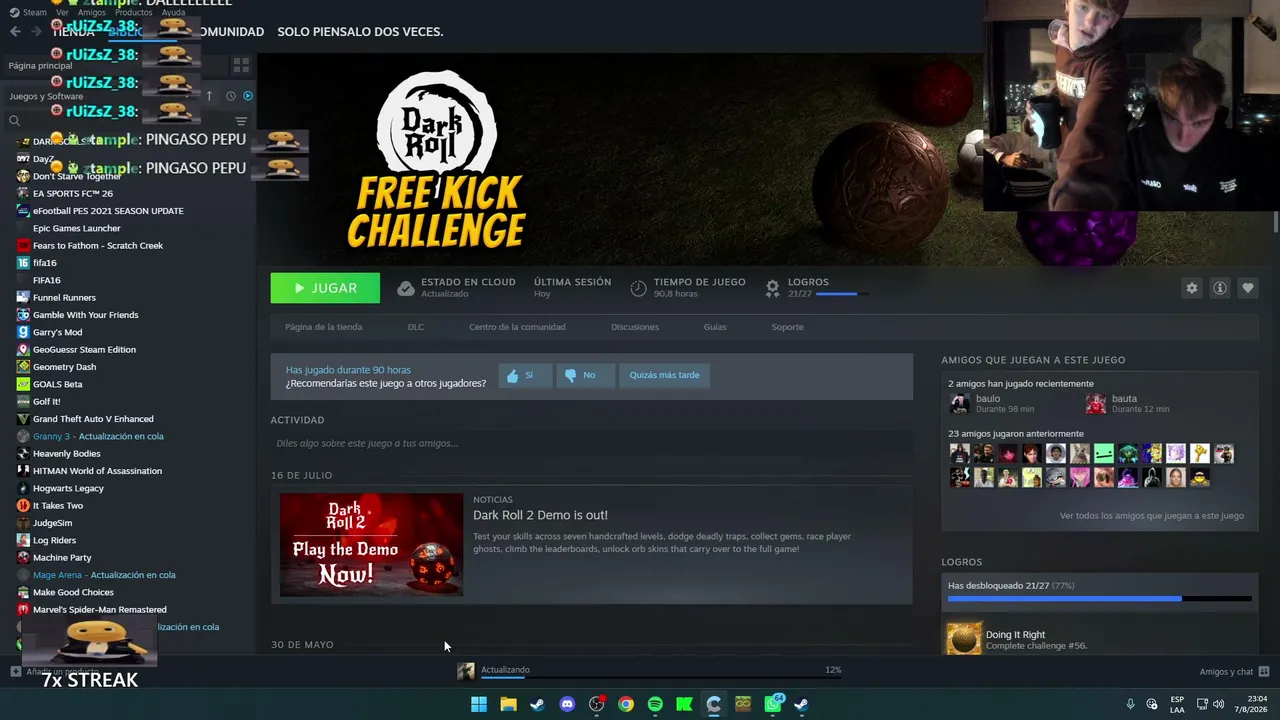
Task: Recommend the game with thumbs up Sí
Action: 525,375
